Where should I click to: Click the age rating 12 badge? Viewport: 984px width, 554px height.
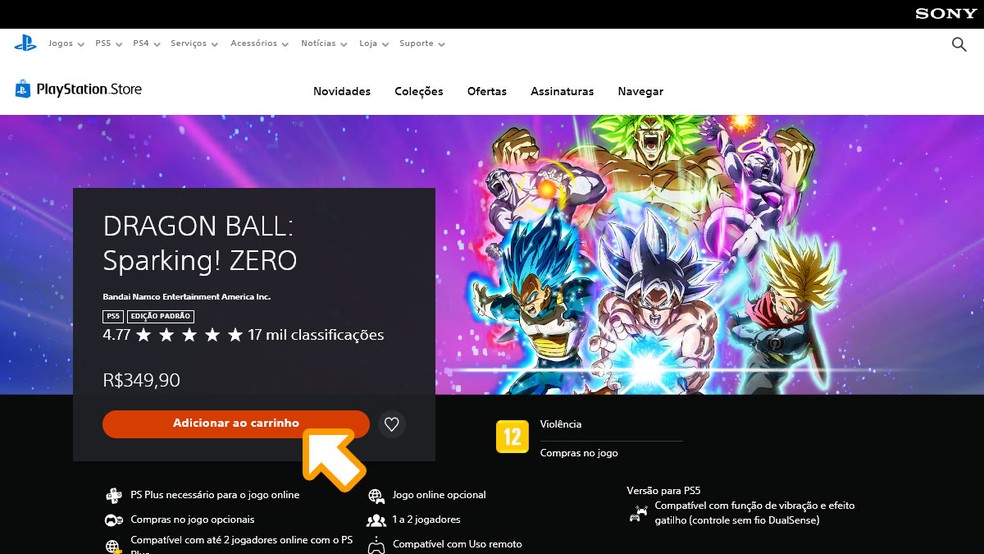point(512,437)
